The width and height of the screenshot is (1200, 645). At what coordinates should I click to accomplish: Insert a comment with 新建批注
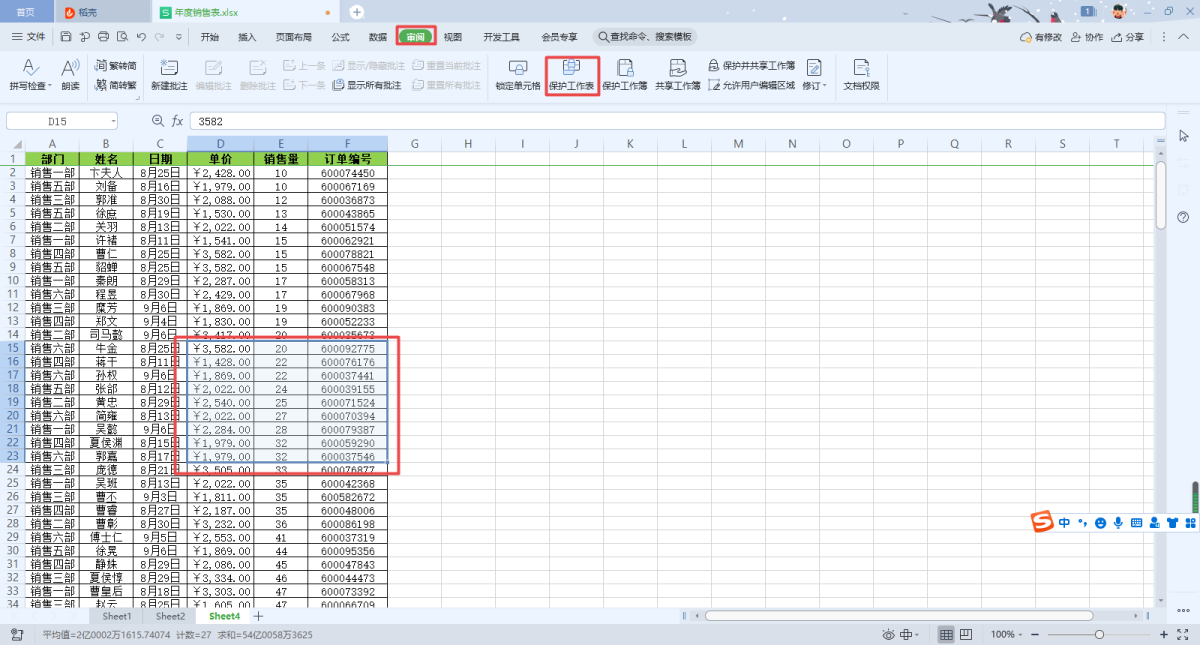click(169, 73)
